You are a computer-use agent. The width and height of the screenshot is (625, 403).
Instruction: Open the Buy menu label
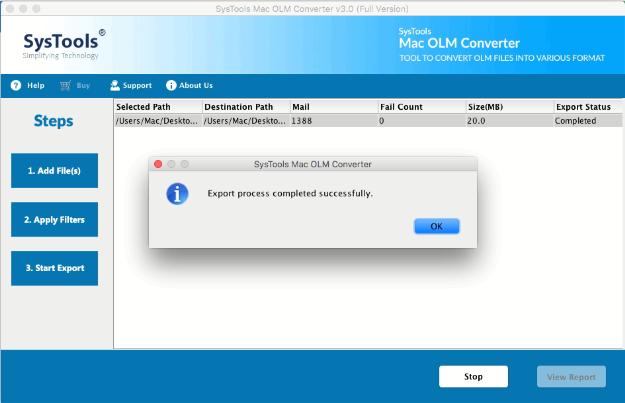pyautogui.click(x=83, y=85)
